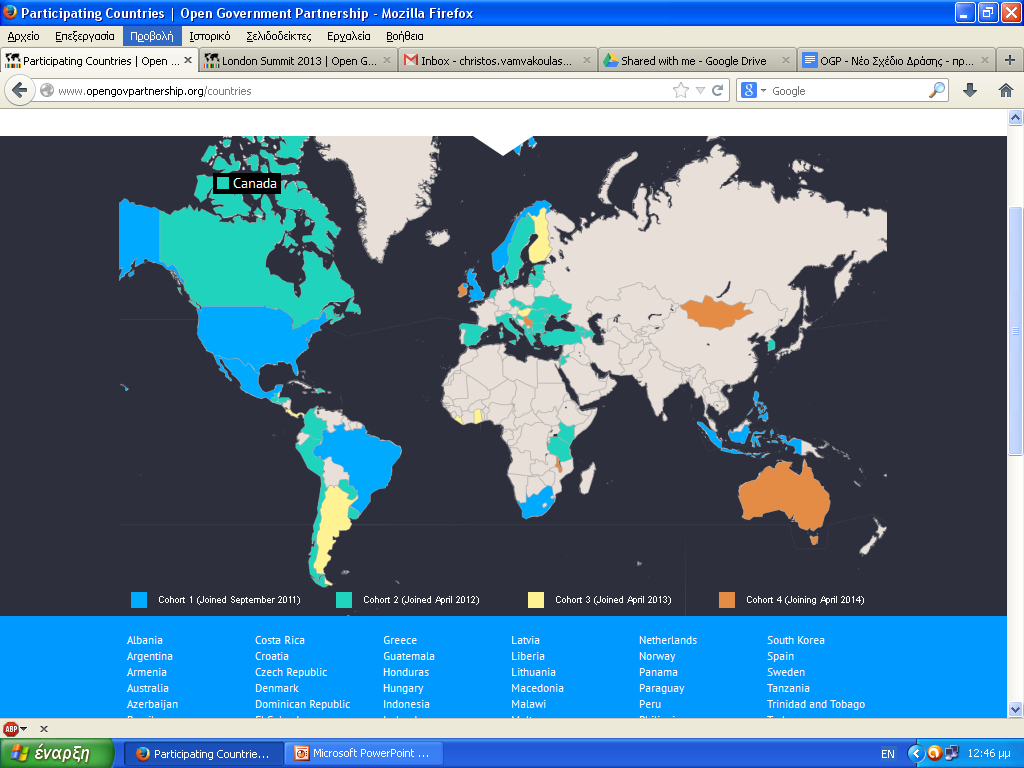Close the OGP Νέο Σχέδιο Δράσης tab
1024x768 pixels.
[x=985, y=60]
